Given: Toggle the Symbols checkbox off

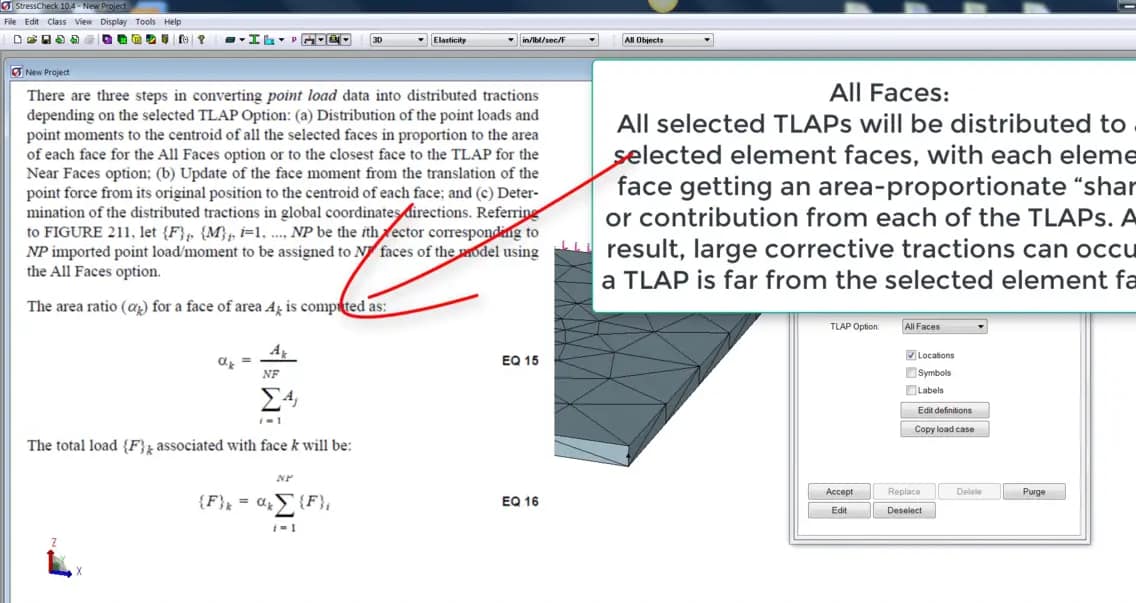Looking at the screenshot, I should pyautogui.click(x=911, y=372).
